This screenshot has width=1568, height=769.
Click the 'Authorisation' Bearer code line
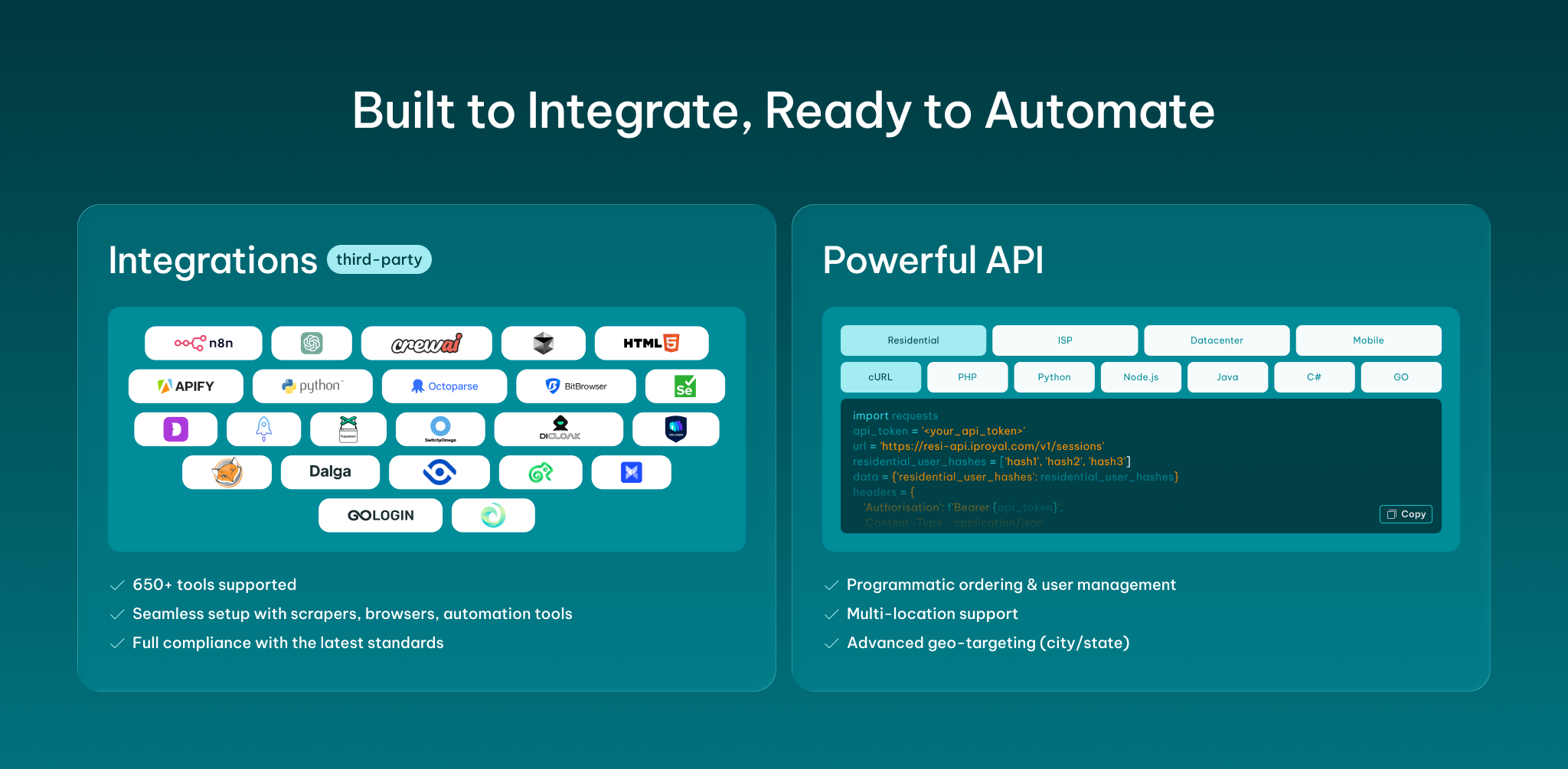tap(963, 507)
